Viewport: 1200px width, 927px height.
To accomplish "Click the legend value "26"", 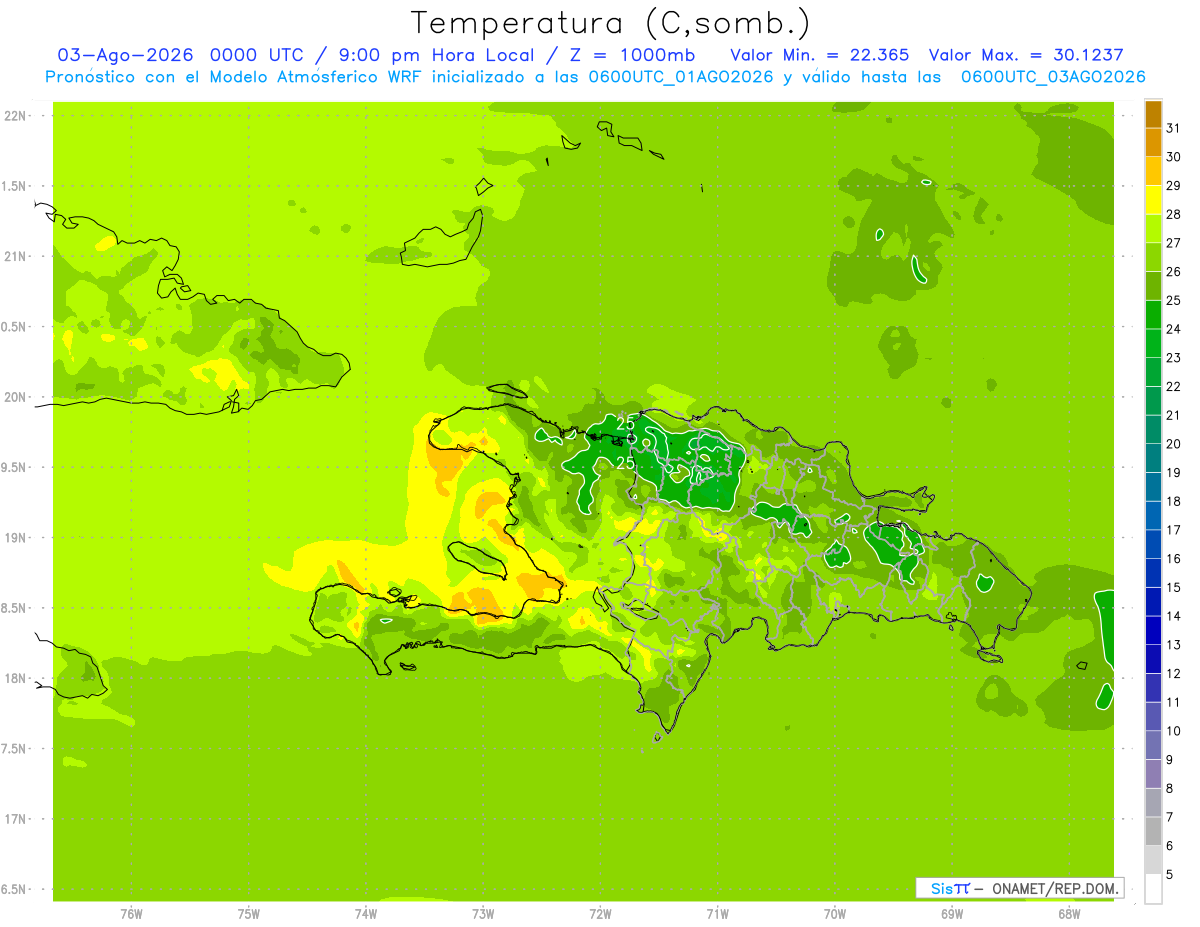I will pos(1174,272).
